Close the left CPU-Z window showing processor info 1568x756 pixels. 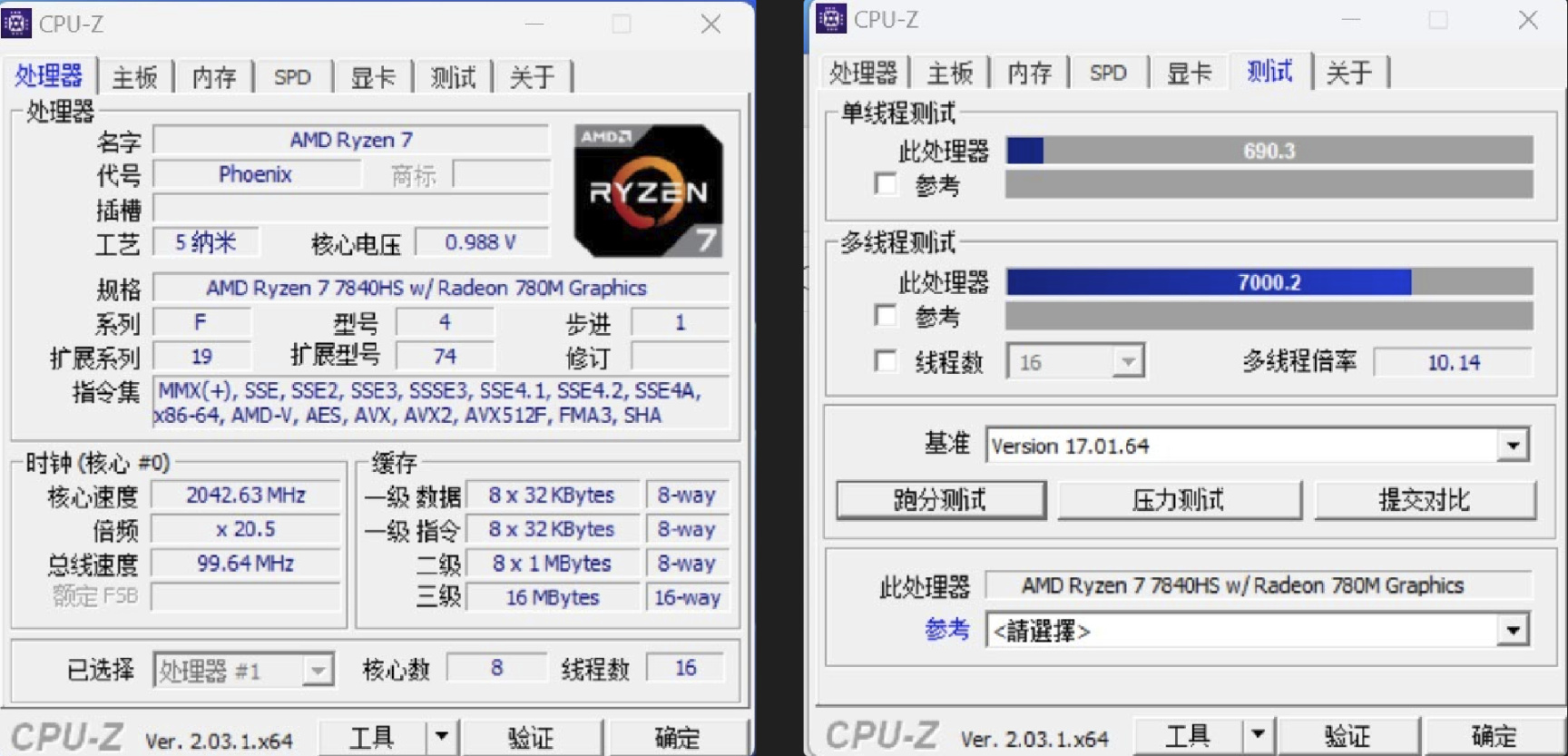(x=710, y=25)
